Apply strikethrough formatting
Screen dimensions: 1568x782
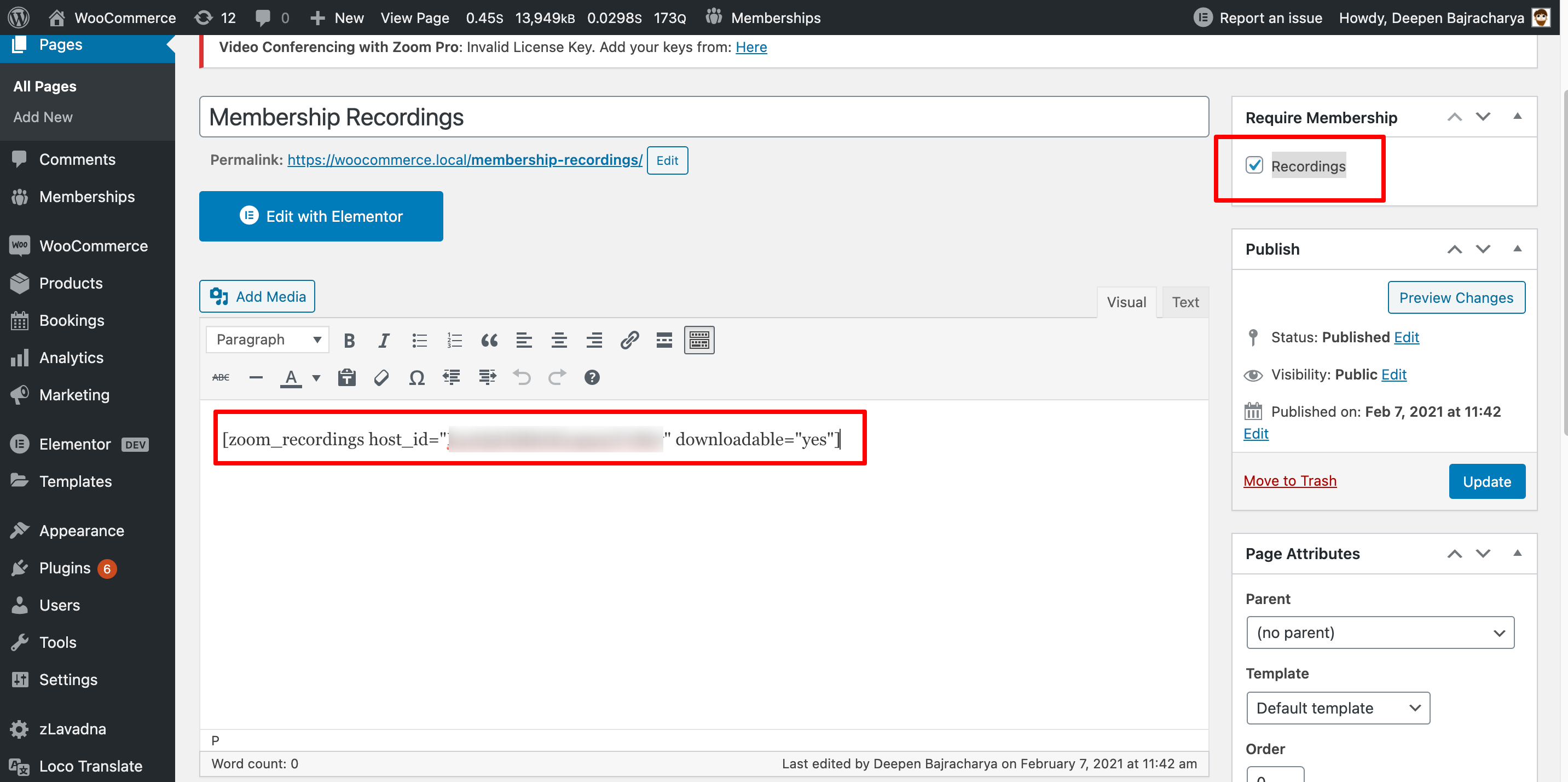[x=221, y=378]
